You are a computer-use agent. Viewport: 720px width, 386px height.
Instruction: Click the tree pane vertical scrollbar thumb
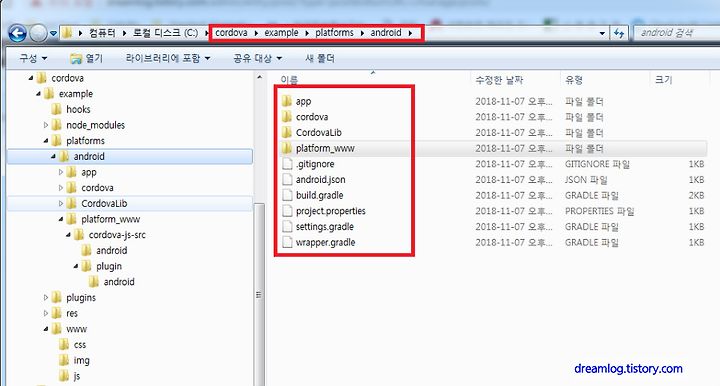259,294
